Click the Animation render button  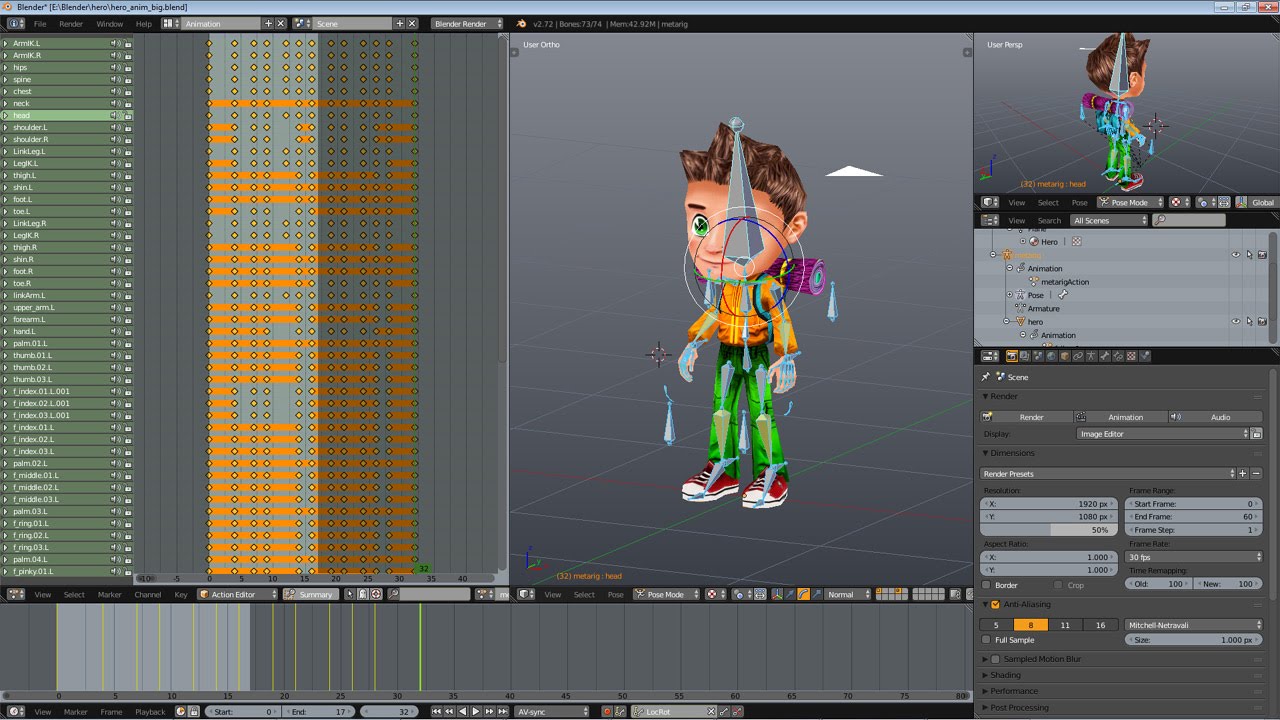1119,417
